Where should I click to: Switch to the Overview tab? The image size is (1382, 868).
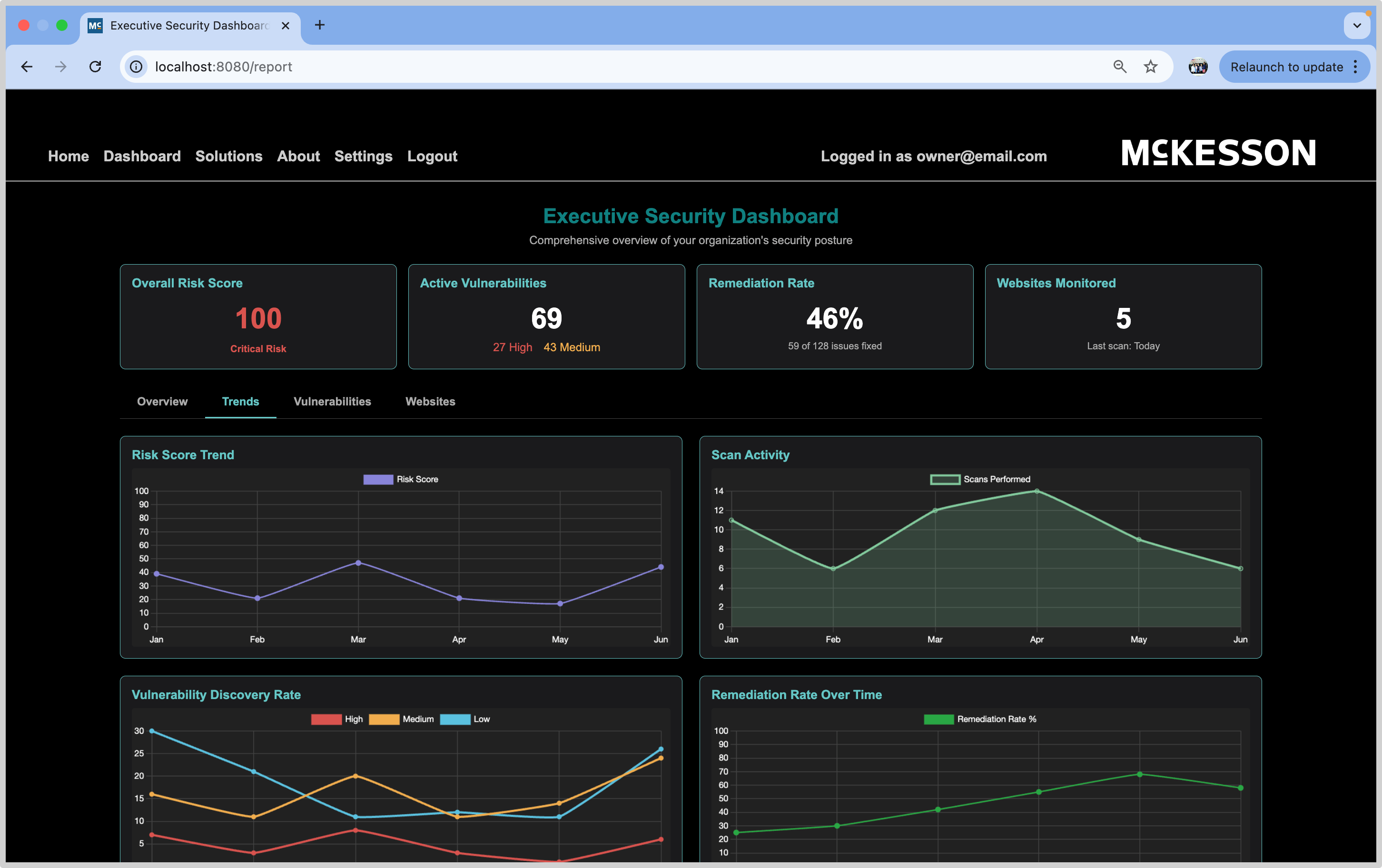pos(162,401)
